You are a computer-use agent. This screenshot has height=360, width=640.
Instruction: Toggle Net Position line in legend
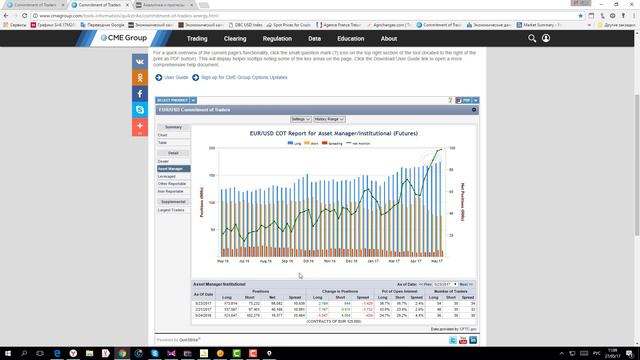pos(358,143)
